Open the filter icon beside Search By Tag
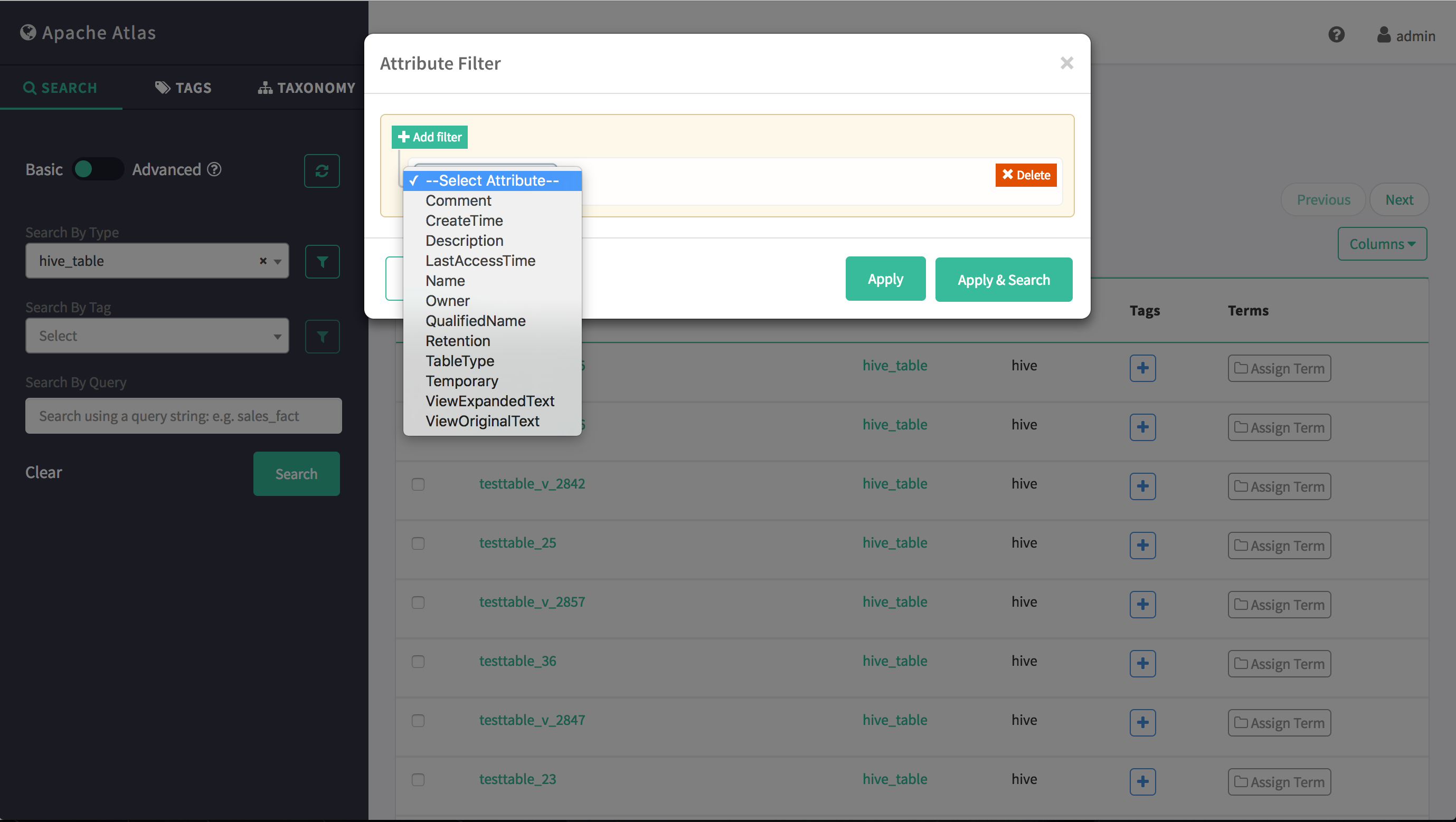 [x=322, y=336]
